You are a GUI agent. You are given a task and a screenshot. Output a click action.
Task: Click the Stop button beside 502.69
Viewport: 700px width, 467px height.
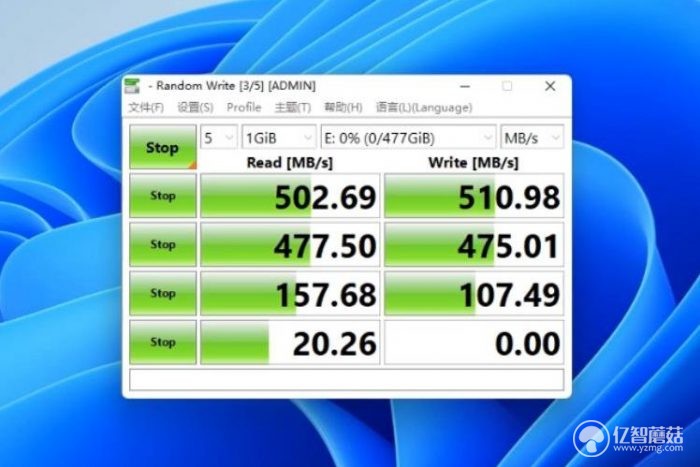(163, 196)
